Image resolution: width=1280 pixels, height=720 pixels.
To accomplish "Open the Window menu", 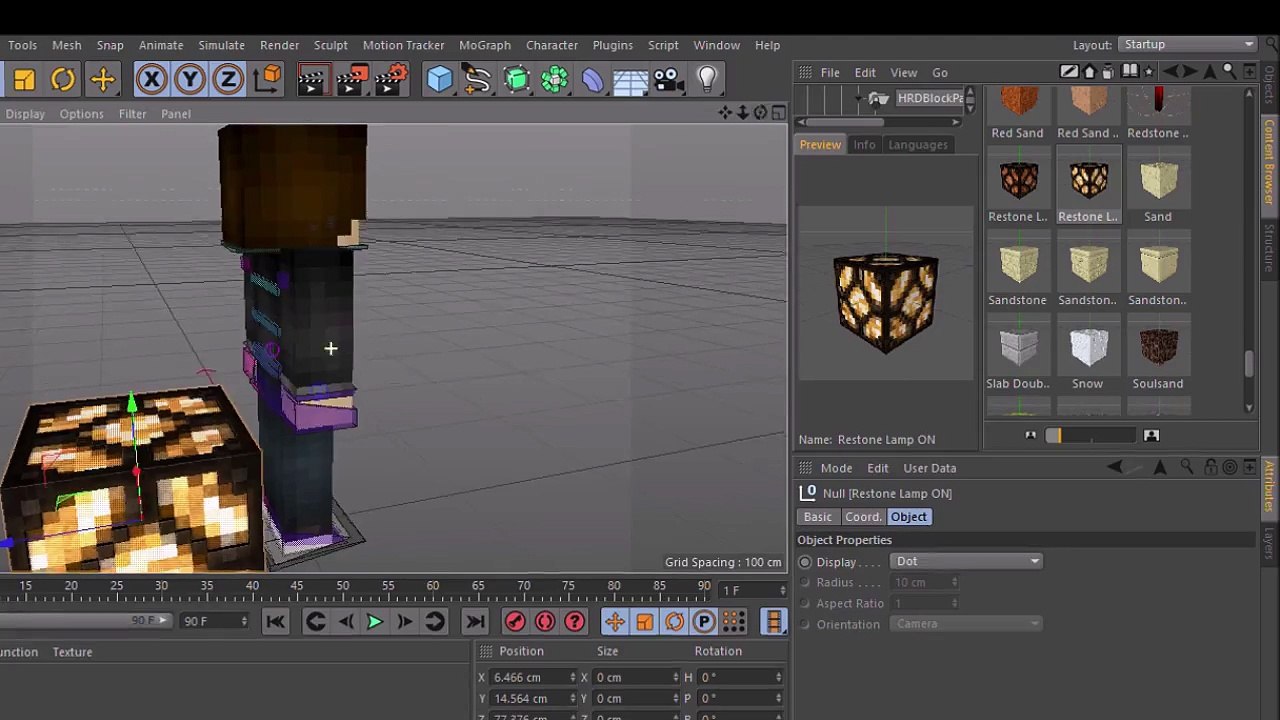I will 717,45.
